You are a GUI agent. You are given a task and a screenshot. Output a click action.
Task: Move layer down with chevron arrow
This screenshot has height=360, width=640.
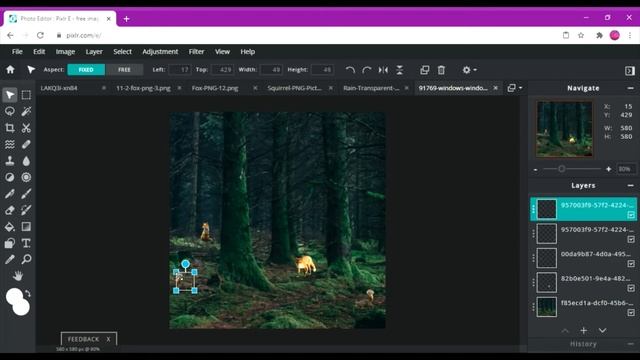(602, 330)
